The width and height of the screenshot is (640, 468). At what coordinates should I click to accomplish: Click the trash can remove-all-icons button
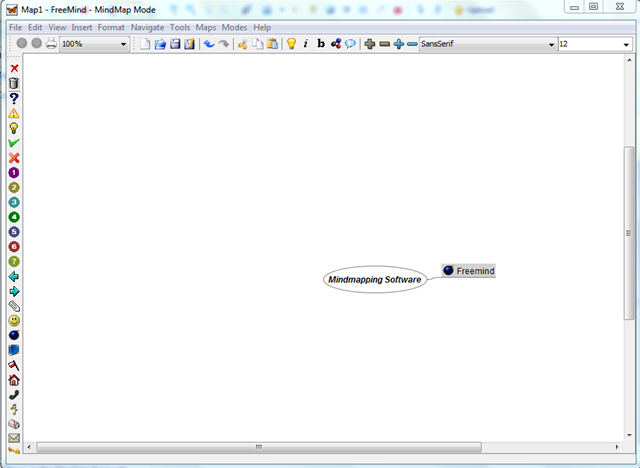[14, 83]
